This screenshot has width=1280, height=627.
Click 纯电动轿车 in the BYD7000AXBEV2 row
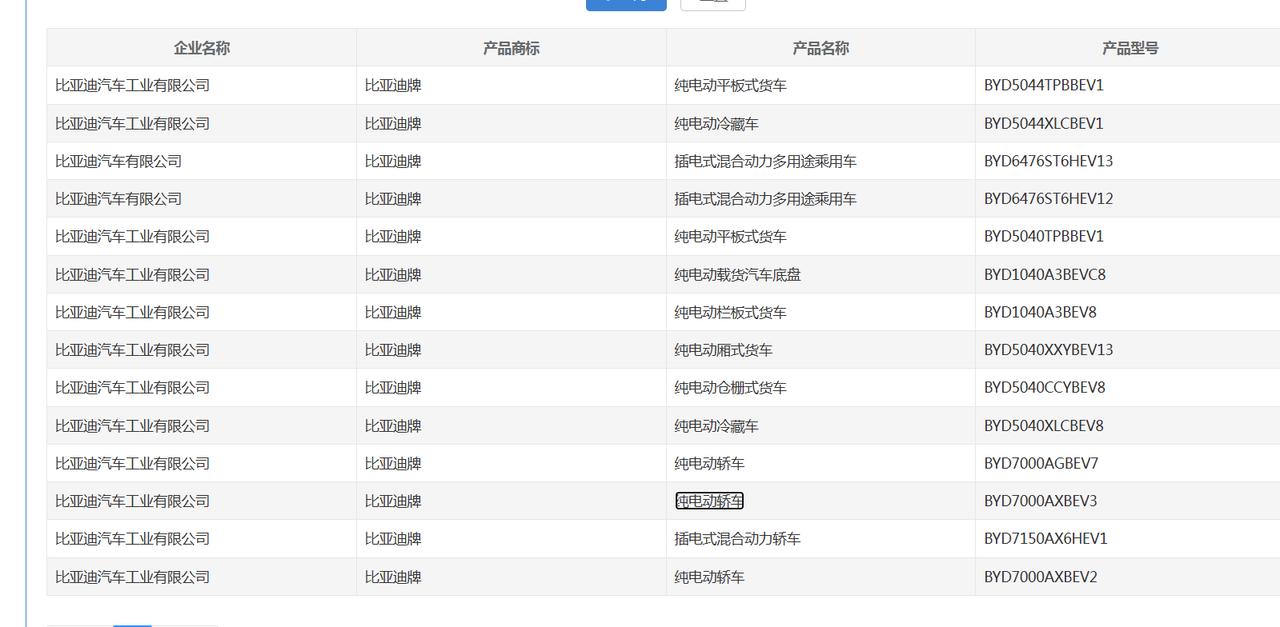tap(710, 577)
